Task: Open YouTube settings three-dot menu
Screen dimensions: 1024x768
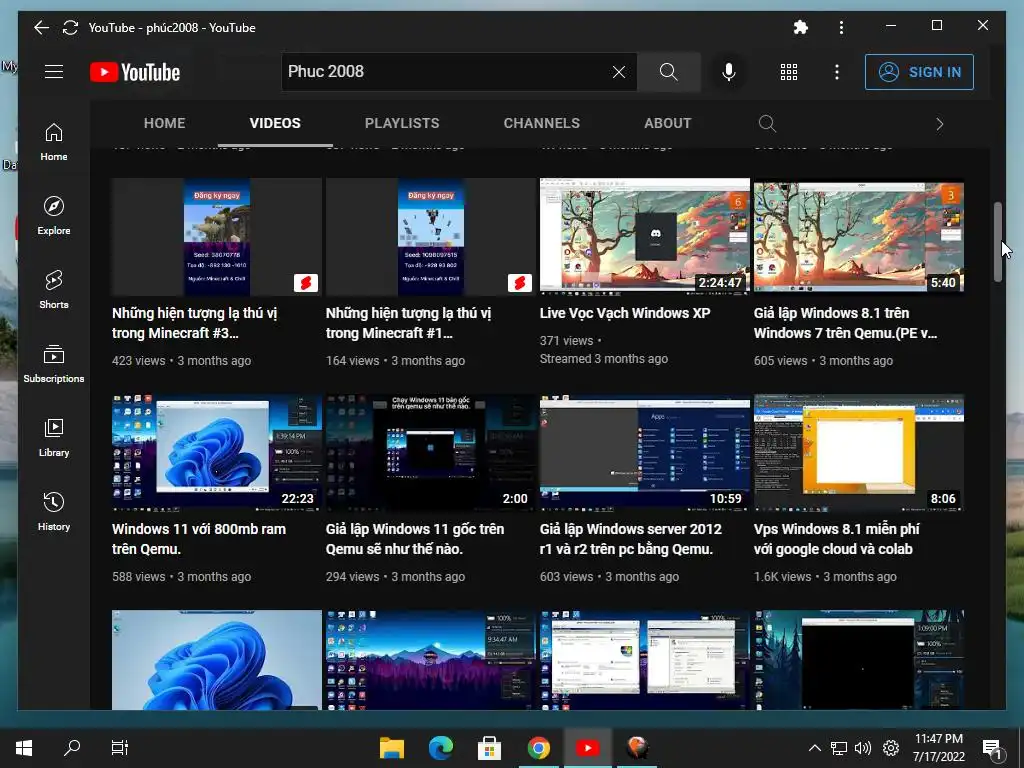Action: [837, 72]
